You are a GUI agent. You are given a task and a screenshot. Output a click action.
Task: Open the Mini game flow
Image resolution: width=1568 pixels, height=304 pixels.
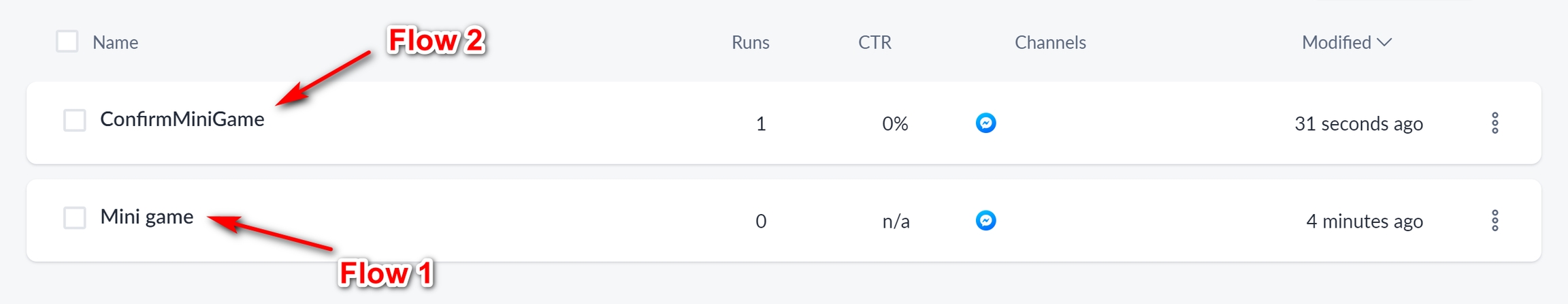coord(146,217)
